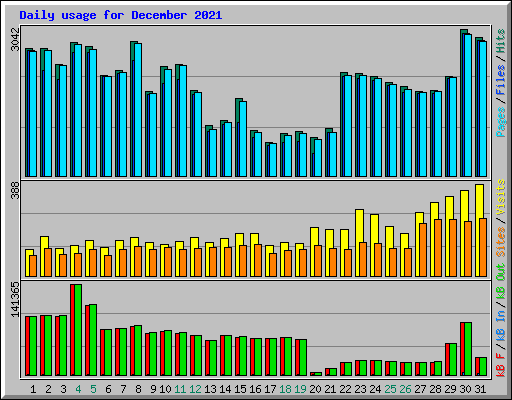Click the 3042 top axis value
The width and height of the screenshot is (512, 400).
pyautogui.click(x=15, y=40)
